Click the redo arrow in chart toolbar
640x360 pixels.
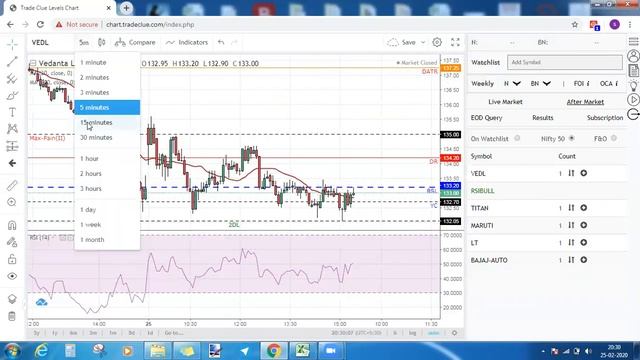(234, 42)
